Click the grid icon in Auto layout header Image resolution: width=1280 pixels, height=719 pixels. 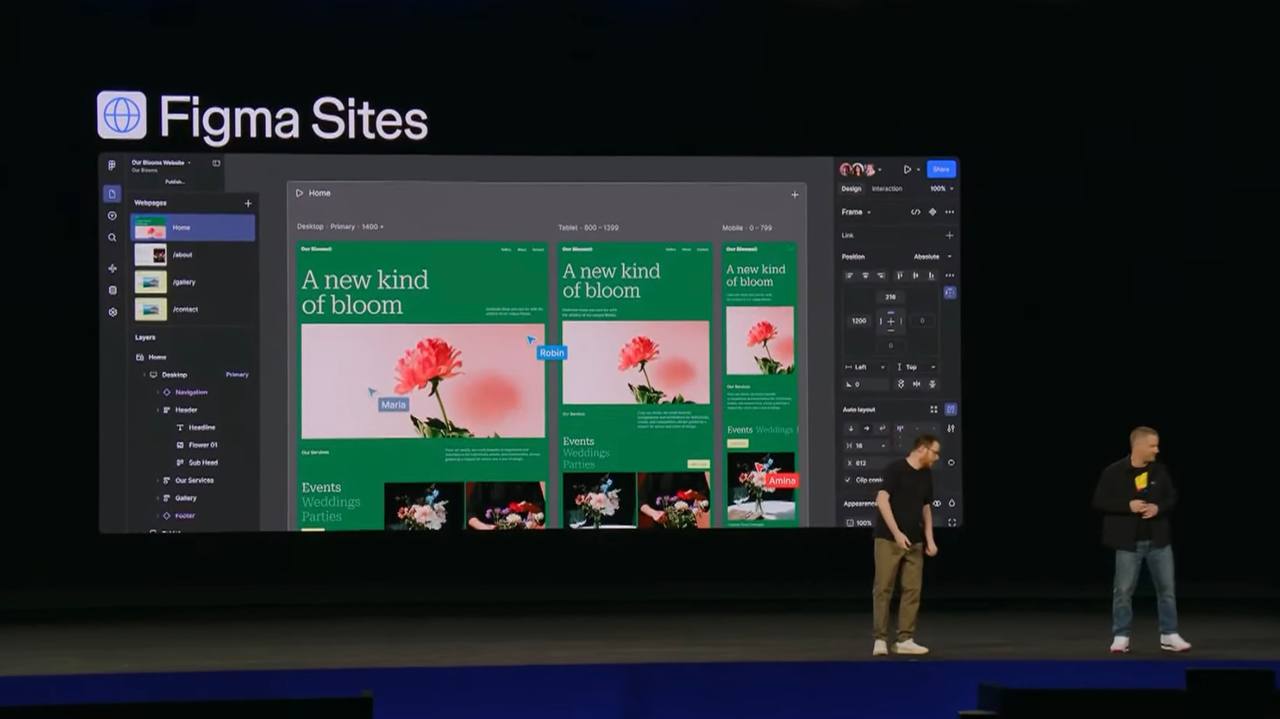[934, 409]
